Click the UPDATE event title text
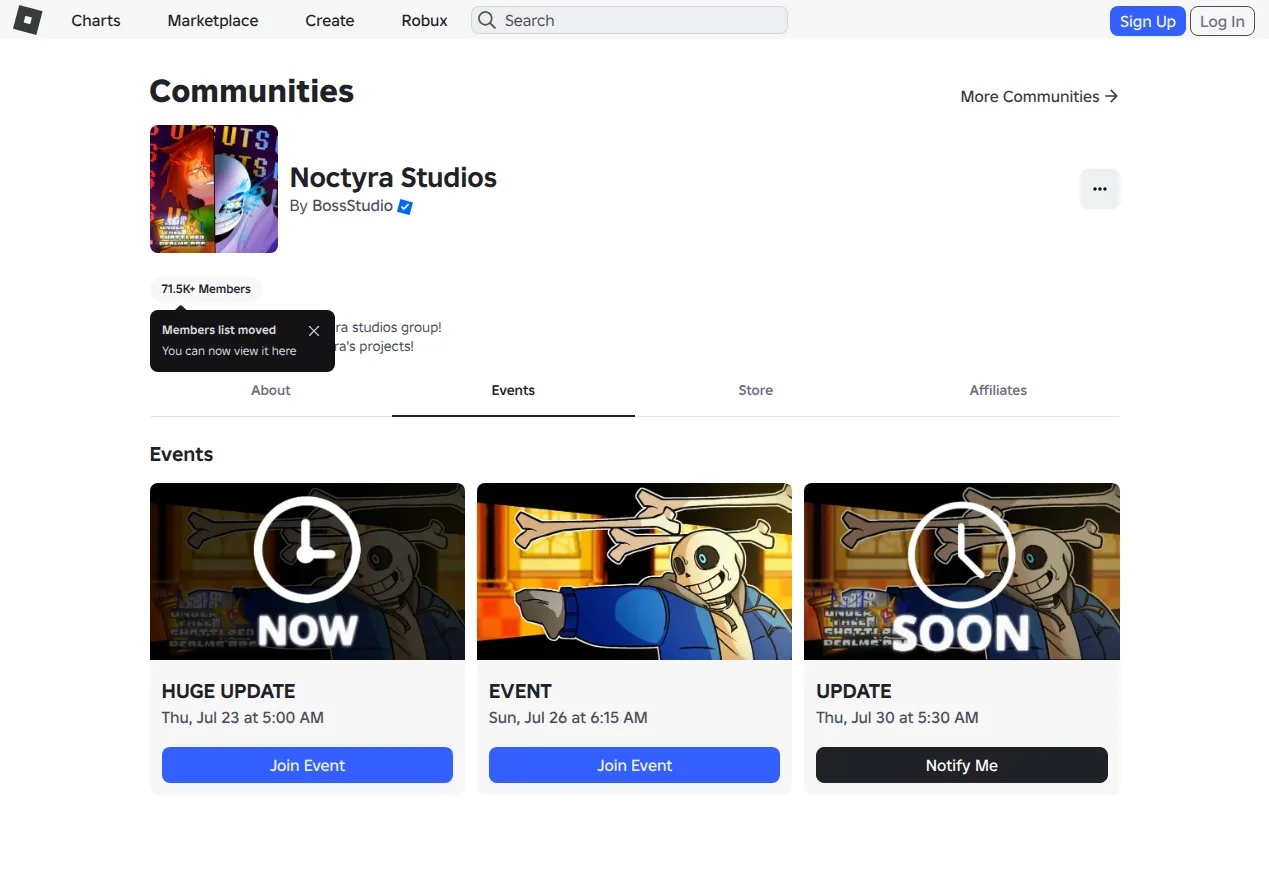The height and width of the screenshot is (870, 1269). [x=854, y=691]
